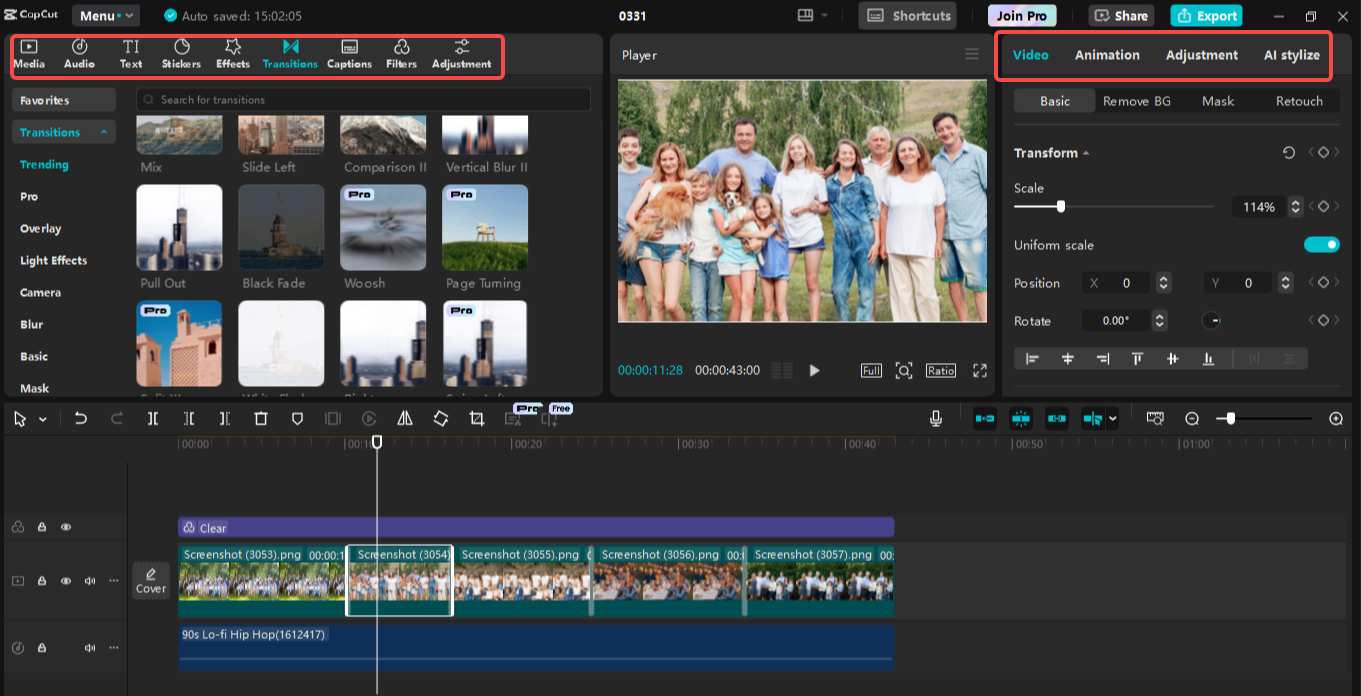Click the Rotate value stepper arrows
The image size is (1361, 696).
coord(1159,321)
